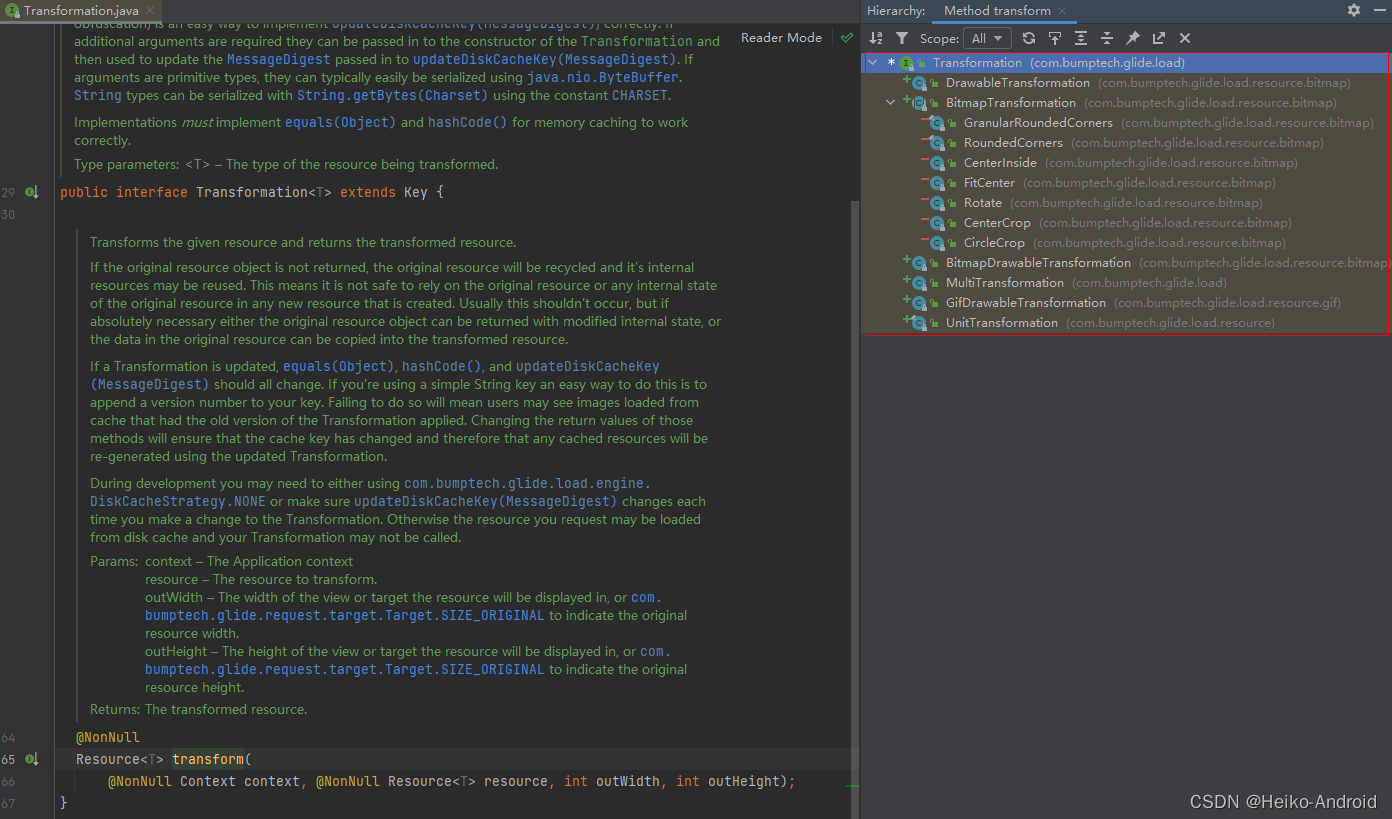
Task: Click implemented gutter icon at line 29
Action: (31, 192)
